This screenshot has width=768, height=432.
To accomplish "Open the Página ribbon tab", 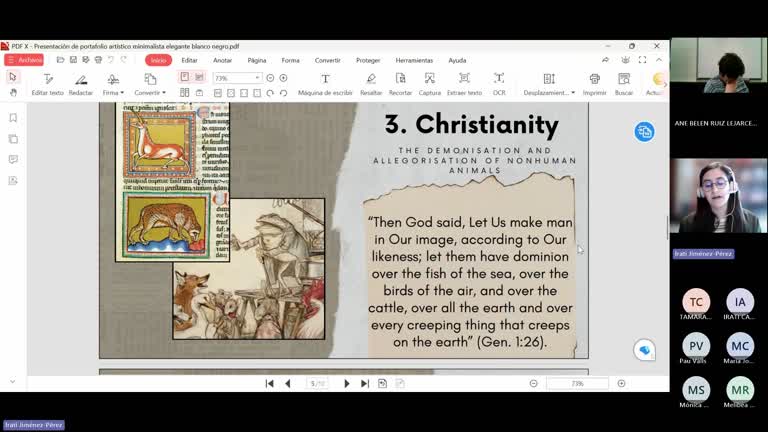I will 257,60.
